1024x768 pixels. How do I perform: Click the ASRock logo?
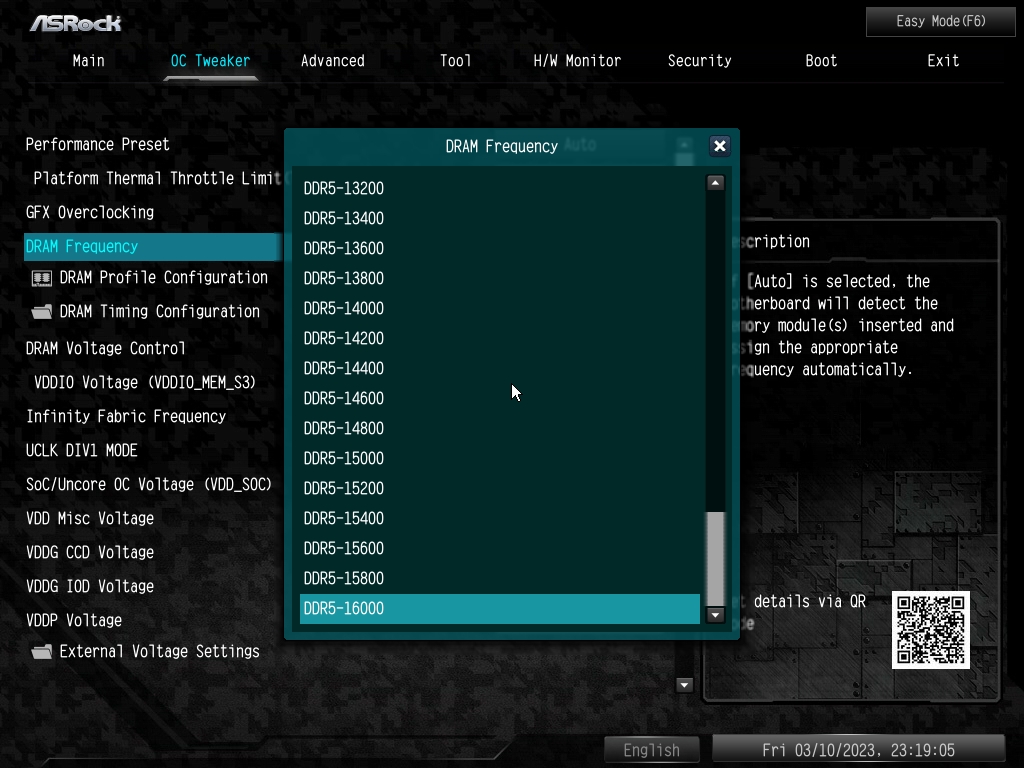(75, 24)
